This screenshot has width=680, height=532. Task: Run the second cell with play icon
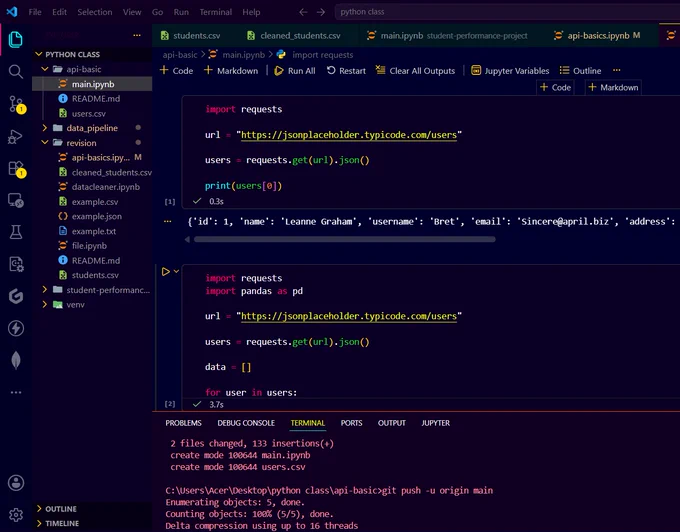pyautogui.click(x=166, y=272)
